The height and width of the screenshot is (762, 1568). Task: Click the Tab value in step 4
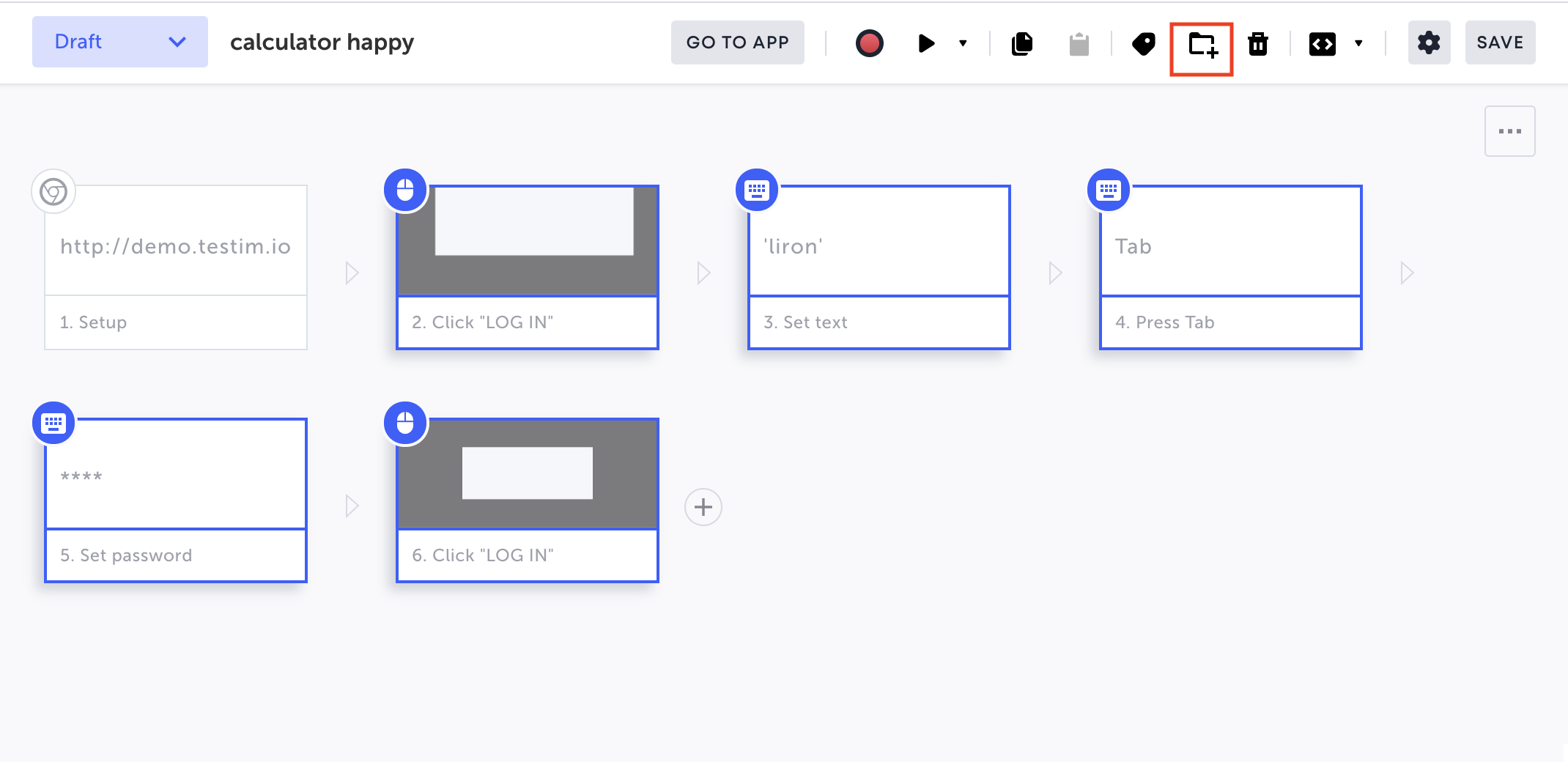1134,246
